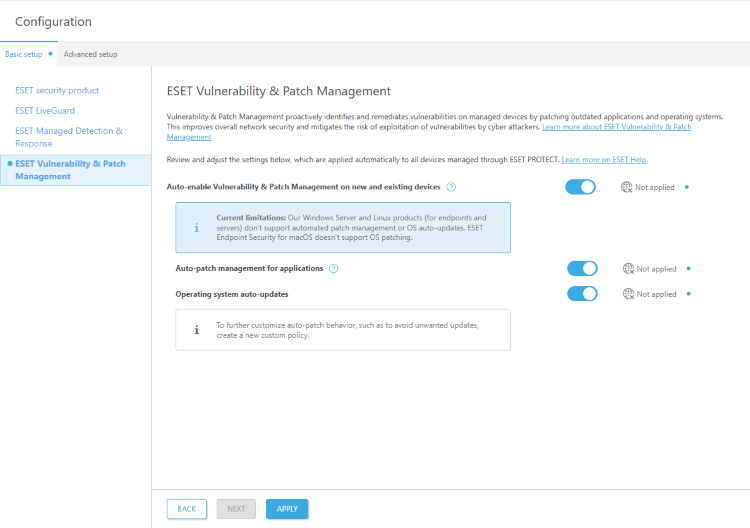This screenshot has height=528, width=750.
Task: Click Operating system auto-updates label
Action: click(232, 294)
